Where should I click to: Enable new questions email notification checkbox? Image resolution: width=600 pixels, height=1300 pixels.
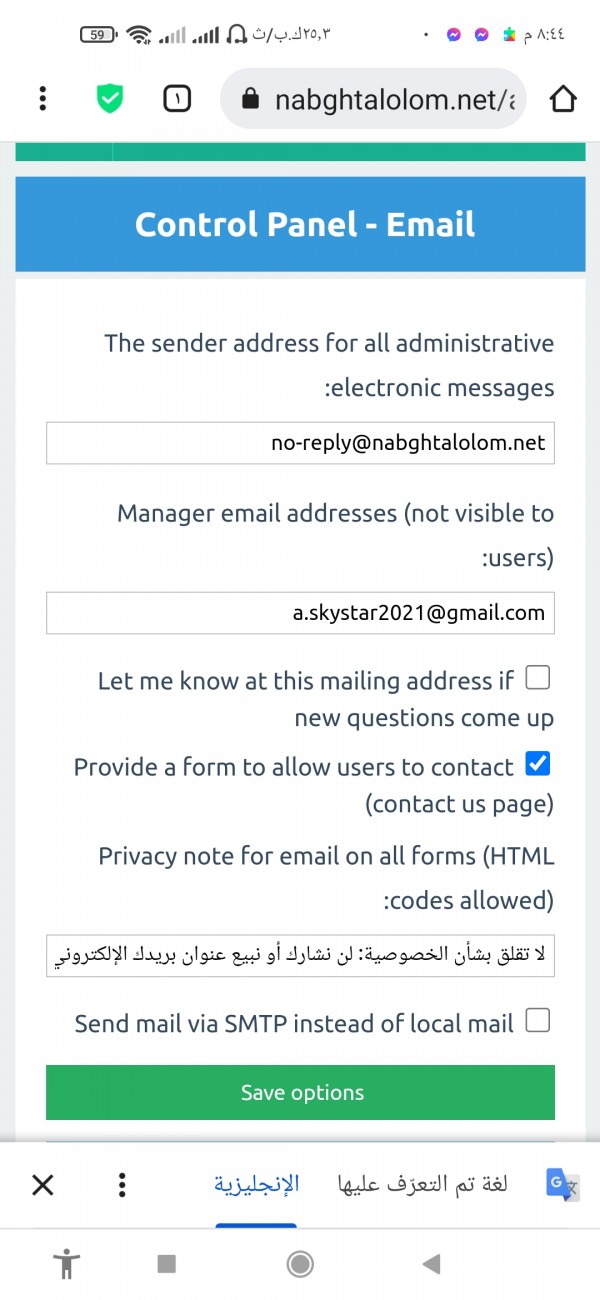538,679
